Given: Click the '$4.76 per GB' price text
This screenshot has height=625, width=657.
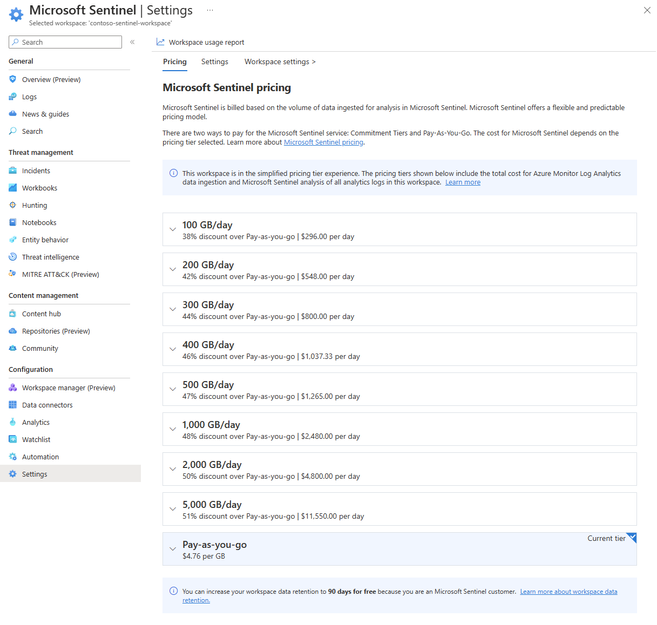Looking at the screenshot, I should 204,556.
